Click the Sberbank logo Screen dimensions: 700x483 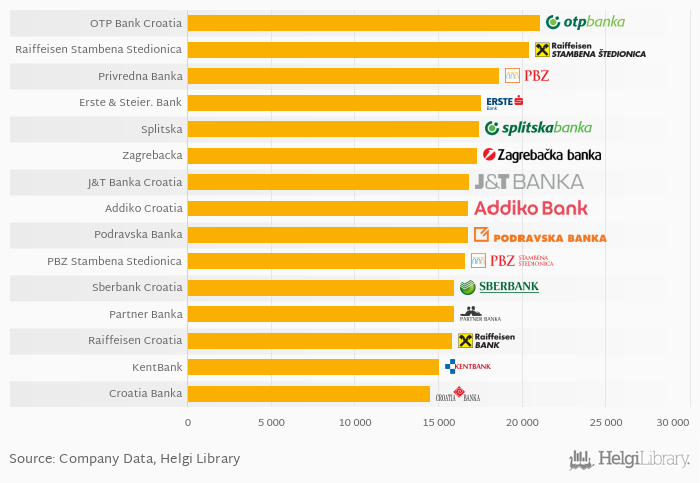[x=499, y=287]
